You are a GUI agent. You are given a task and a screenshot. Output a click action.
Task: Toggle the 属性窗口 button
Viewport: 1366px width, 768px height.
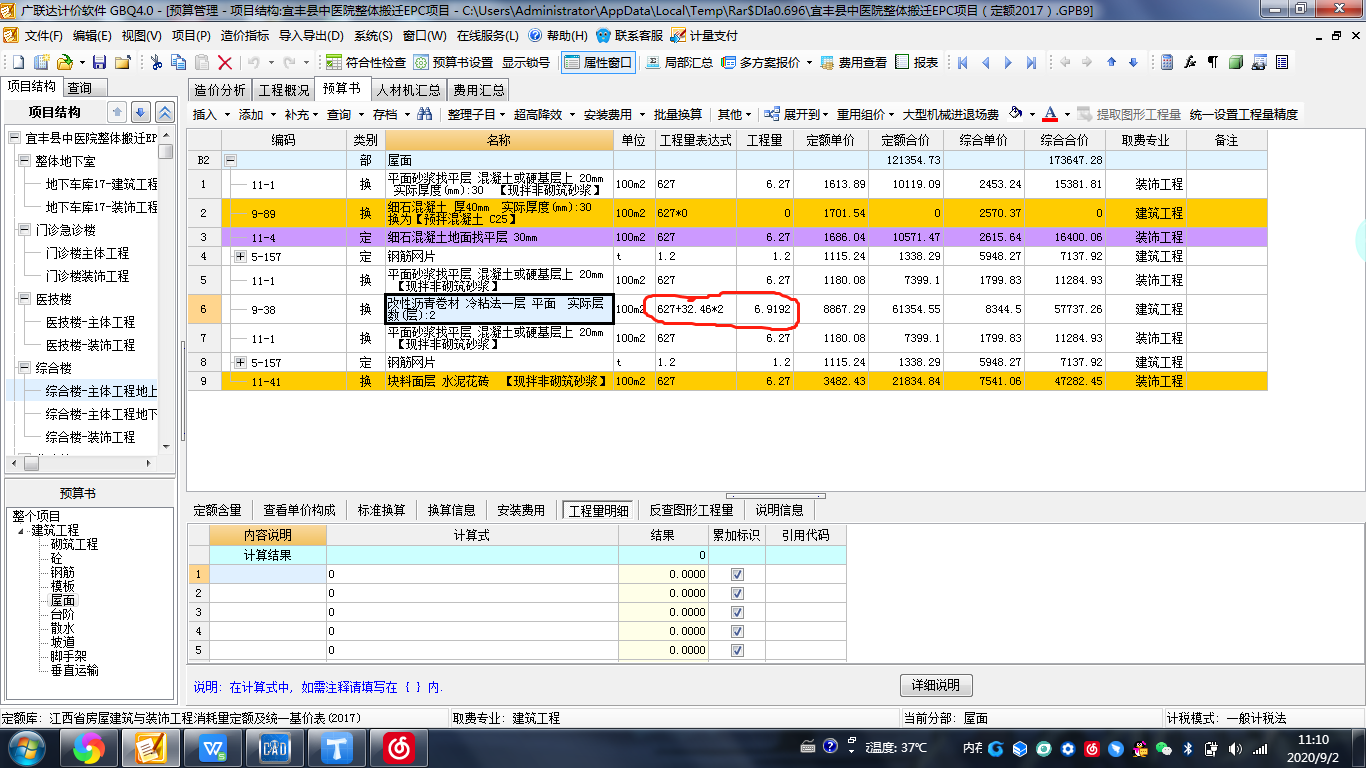pos(598,62)
